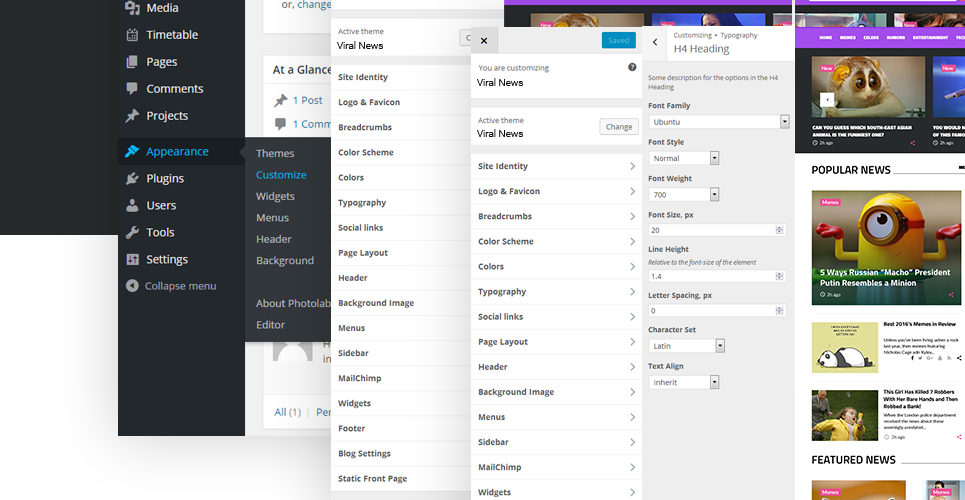Click the Line Height field showing 1.4
This screenshot has height=500, width=965.
point(717,276)
